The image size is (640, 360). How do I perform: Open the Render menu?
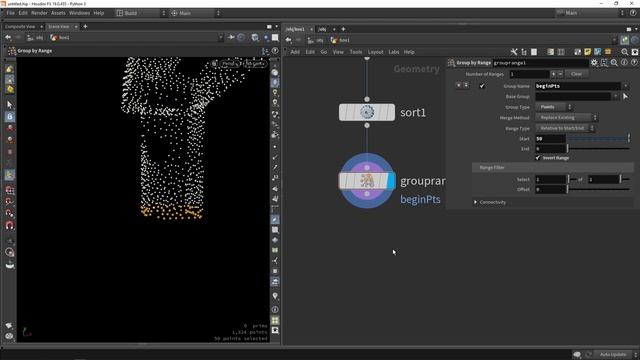[39, 13]
